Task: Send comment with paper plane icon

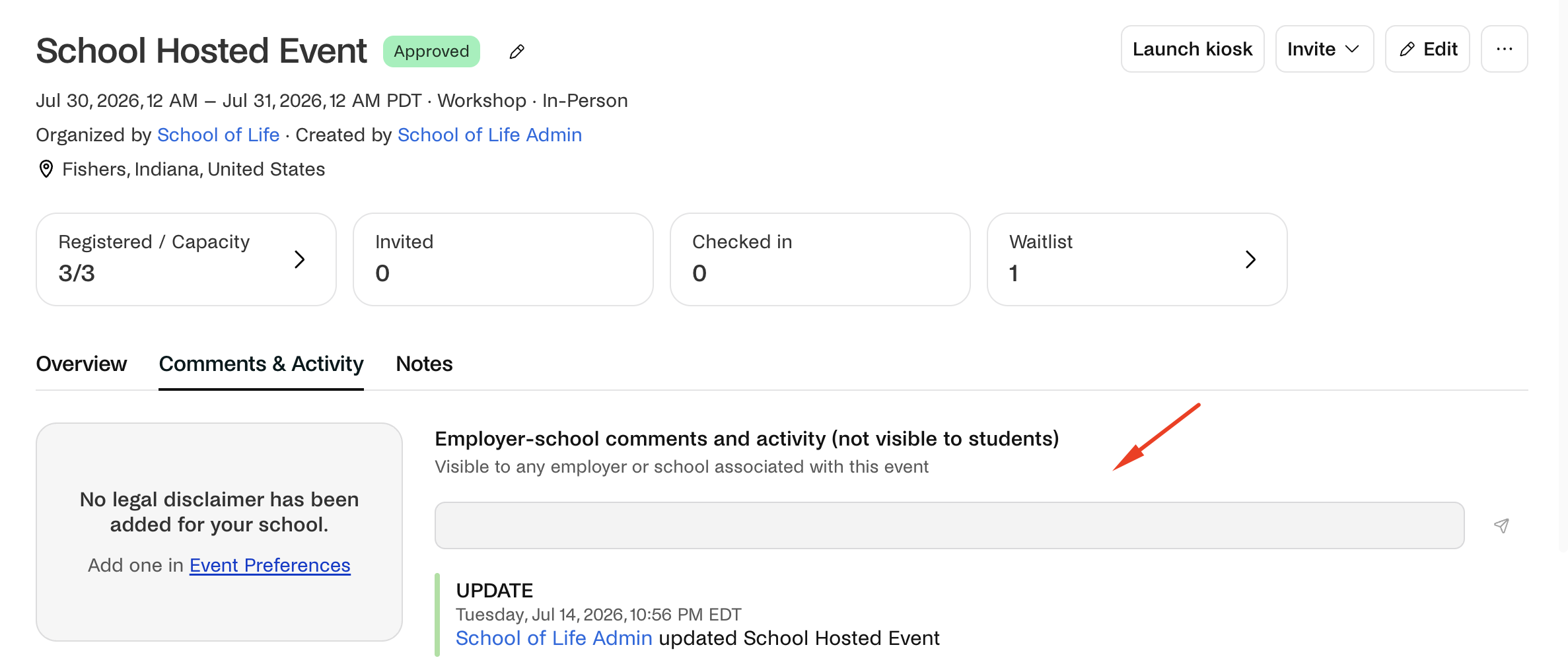Action: point(1501,525)
